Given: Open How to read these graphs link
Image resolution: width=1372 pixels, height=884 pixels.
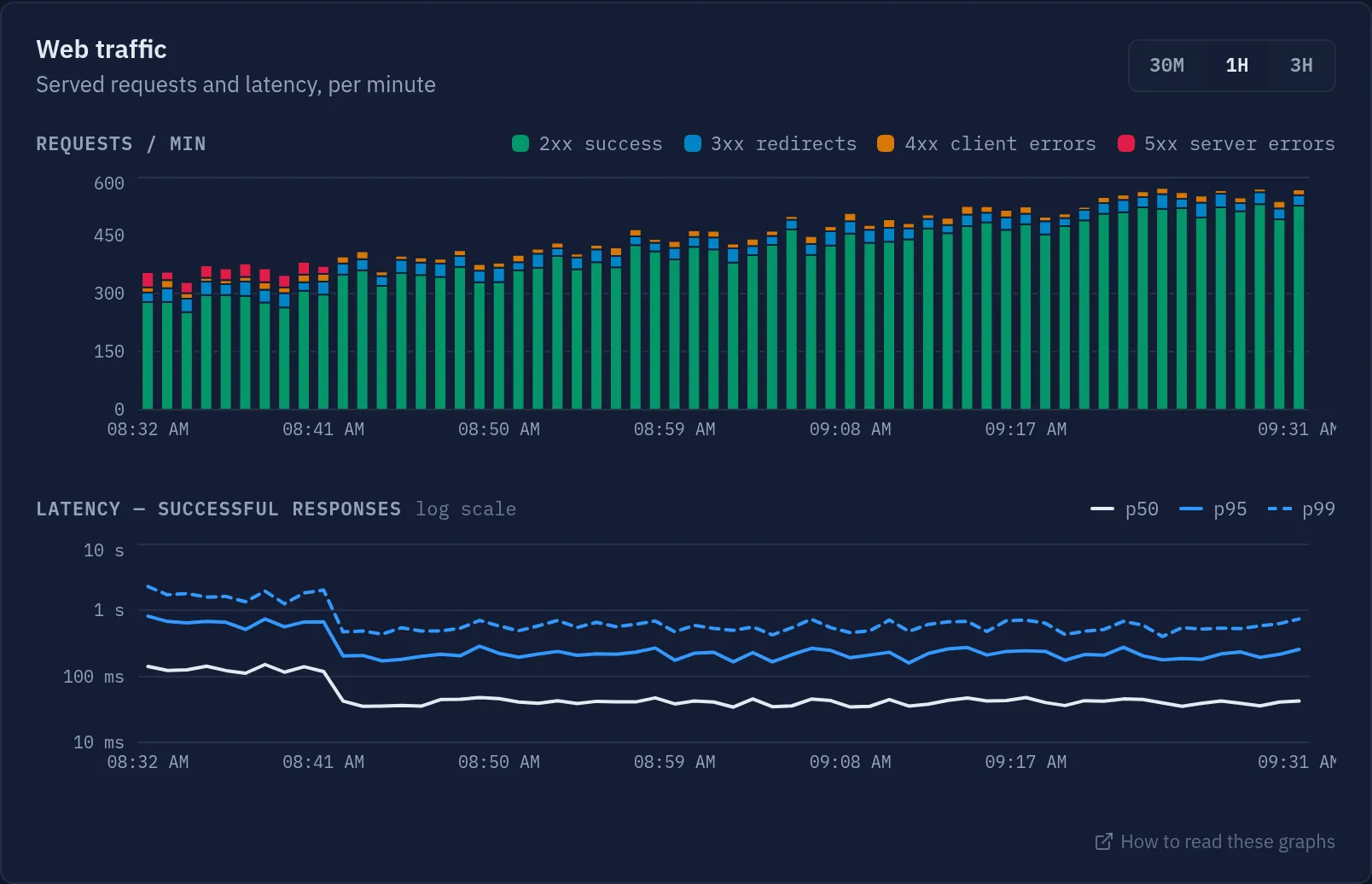Looking at the screenshot, I should click(1215, 841).
